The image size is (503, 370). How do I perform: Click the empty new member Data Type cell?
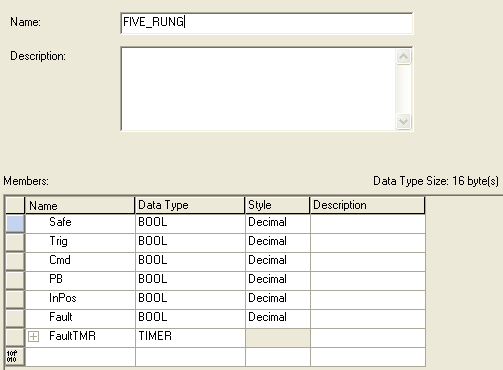190,357
